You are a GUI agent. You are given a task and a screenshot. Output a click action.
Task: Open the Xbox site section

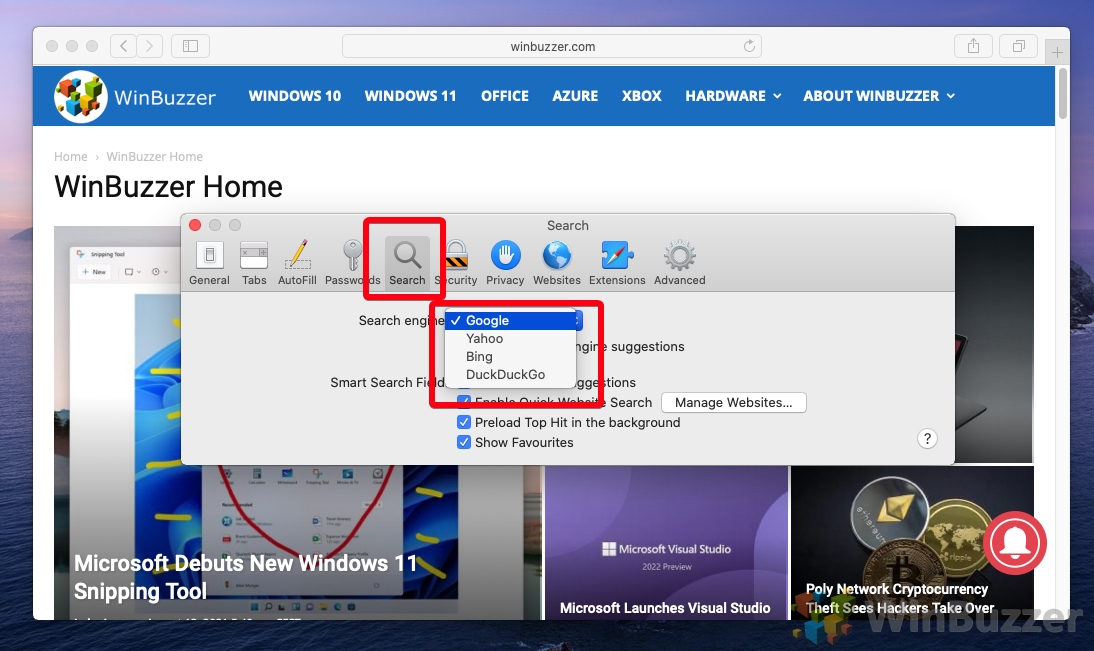pyautogui.click(x=641, y=96)
